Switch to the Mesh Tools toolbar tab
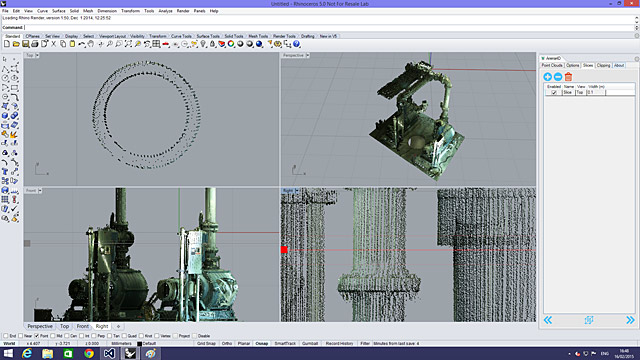The width and height of the screenshot is (640, 360). 258,36
